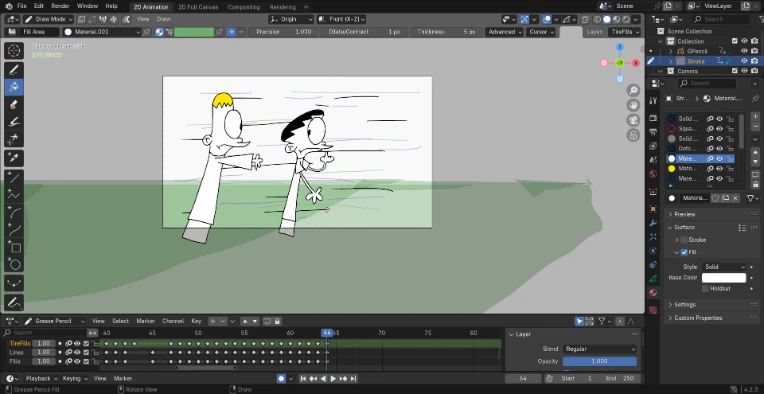Open the Material properties tab icon
The height and width of the screenshot is (394, 764).
(653, 293)
